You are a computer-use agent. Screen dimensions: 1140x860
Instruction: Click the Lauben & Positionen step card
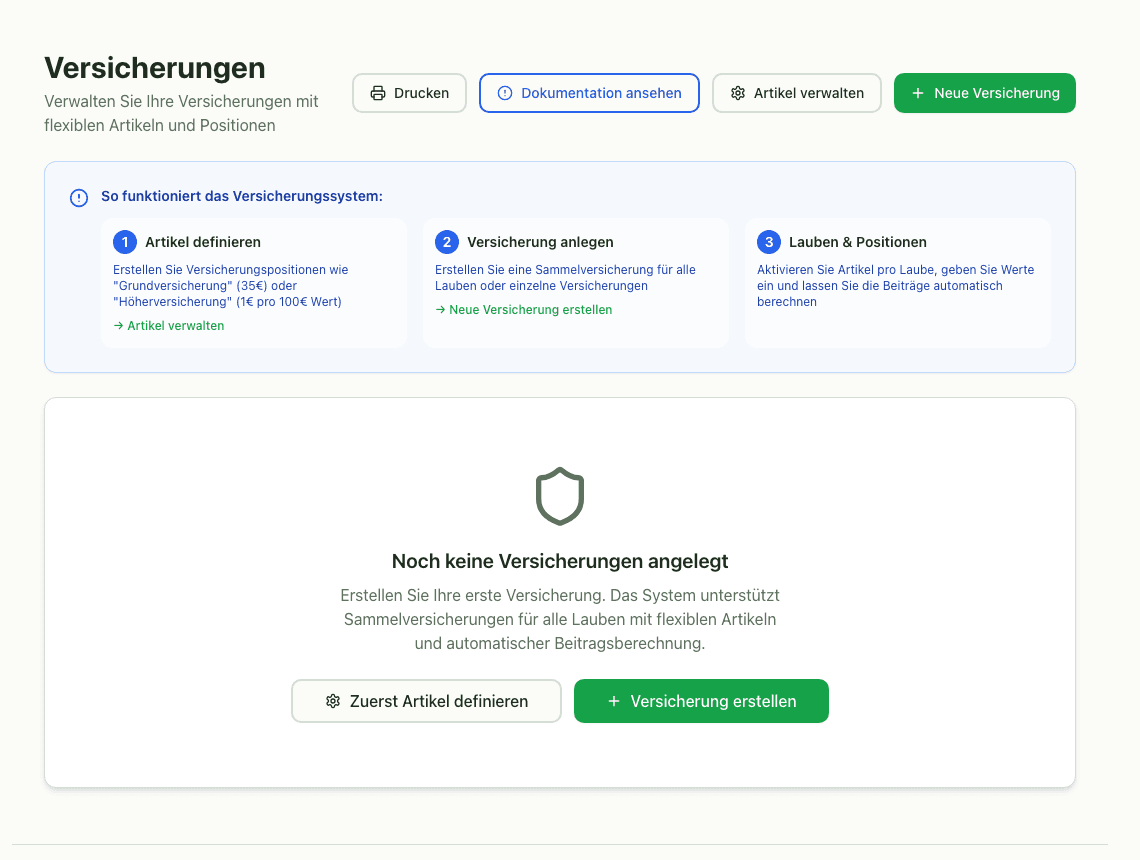coord(897,282)
